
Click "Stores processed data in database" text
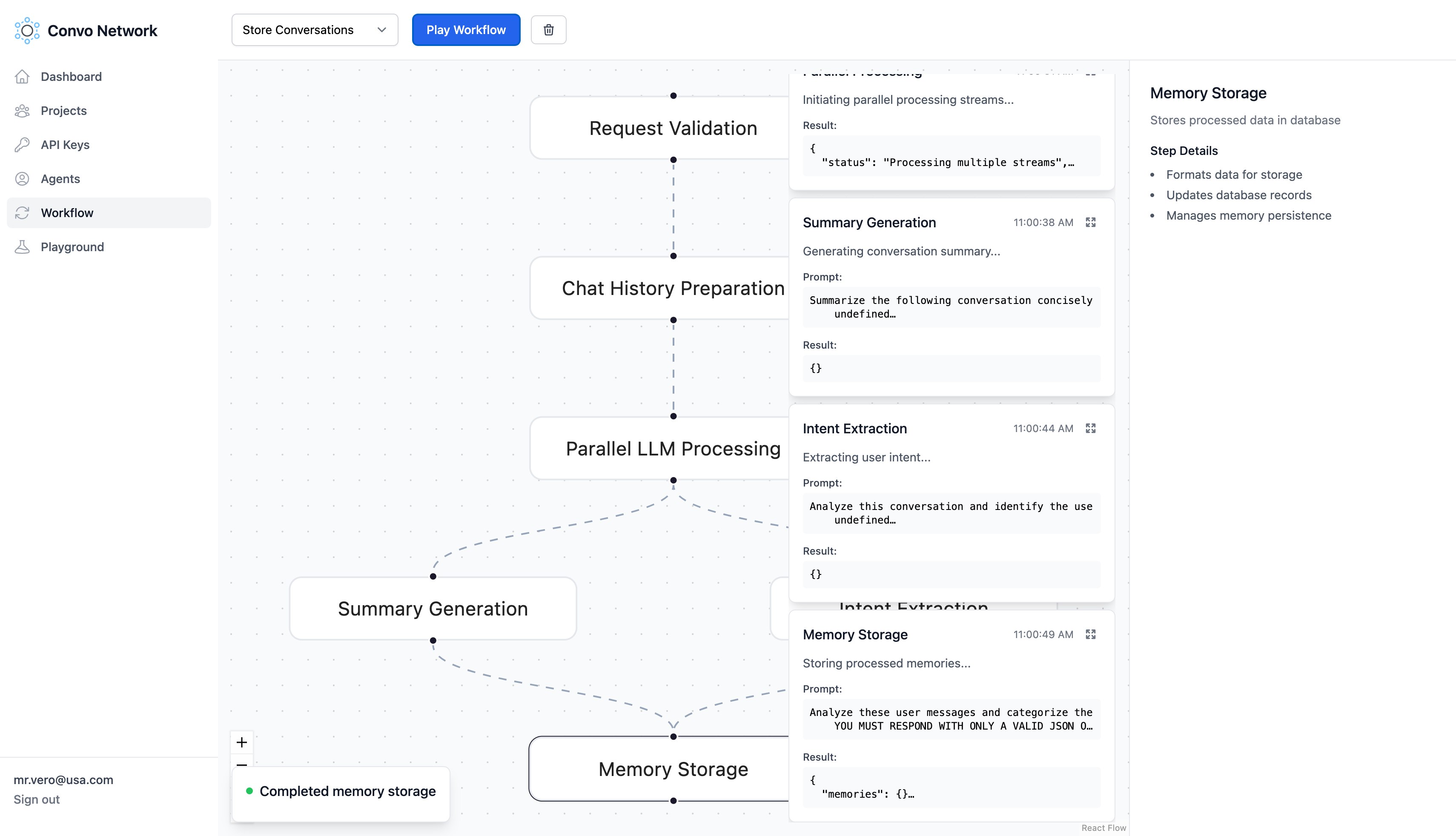coord(1245,120)
